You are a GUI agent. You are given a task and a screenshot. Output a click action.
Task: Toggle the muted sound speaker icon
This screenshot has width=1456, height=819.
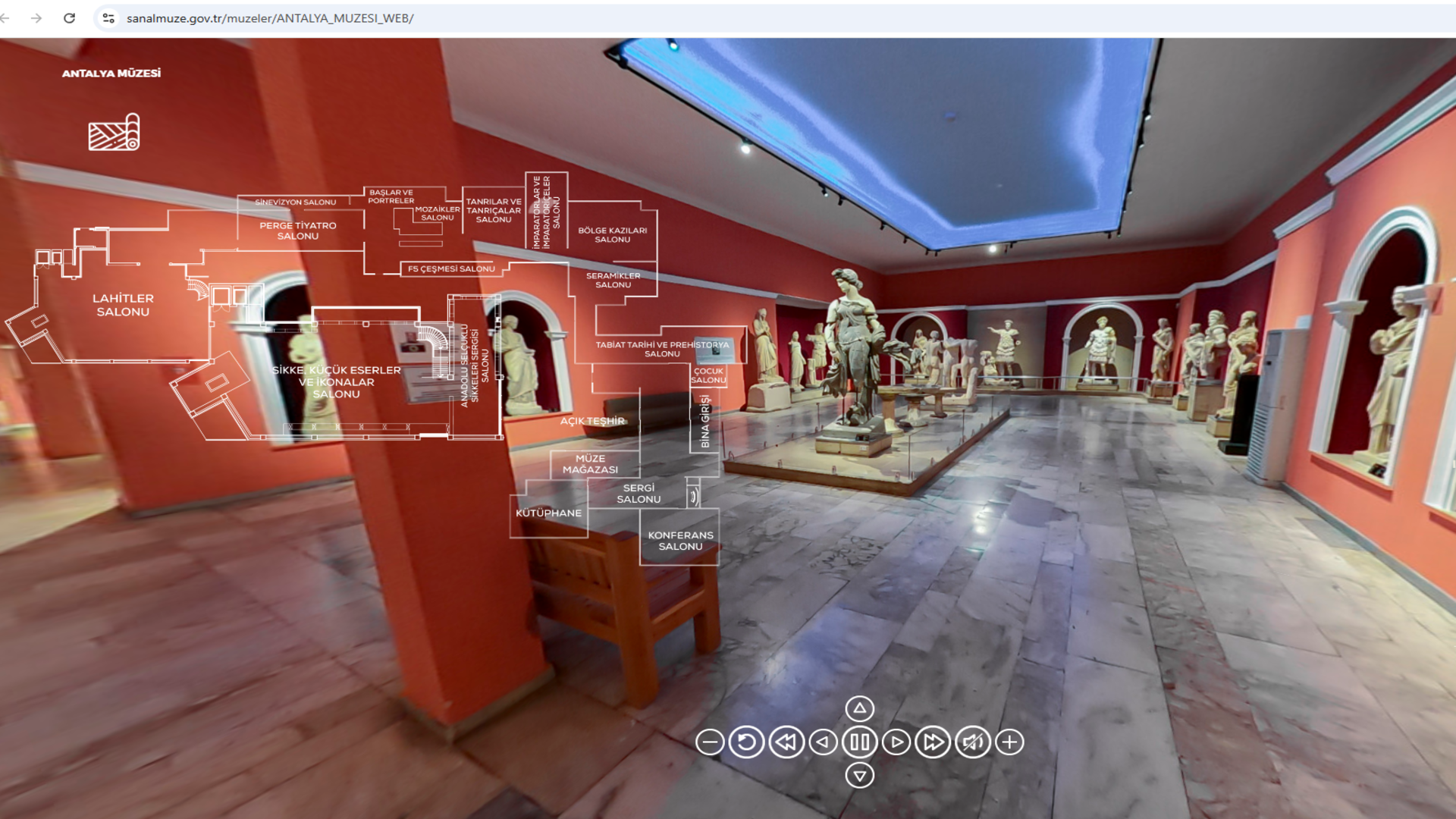[972, 742]
